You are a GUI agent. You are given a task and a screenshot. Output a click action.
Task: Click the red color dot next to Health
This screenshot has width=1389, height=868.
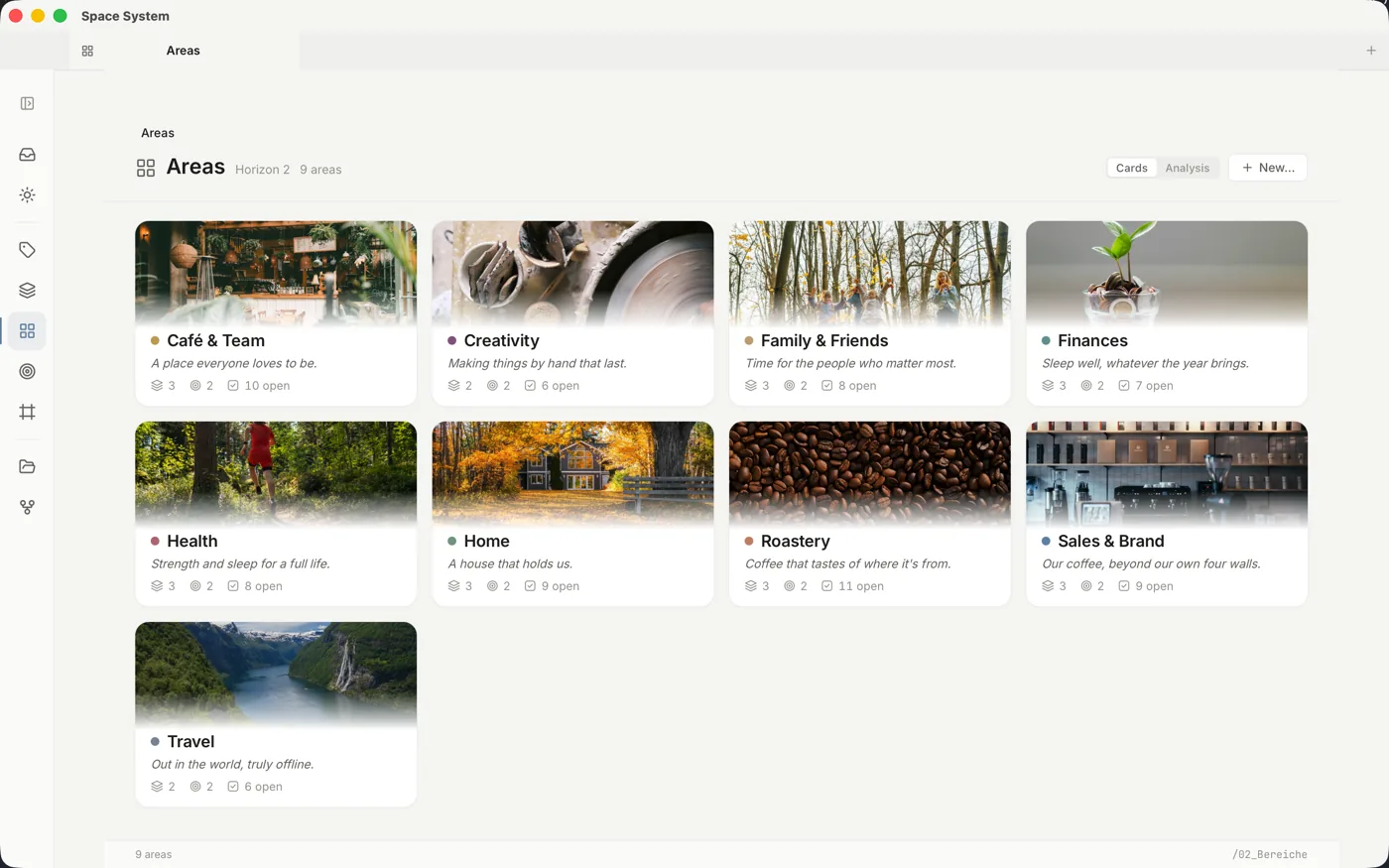(x=155, y=541)
